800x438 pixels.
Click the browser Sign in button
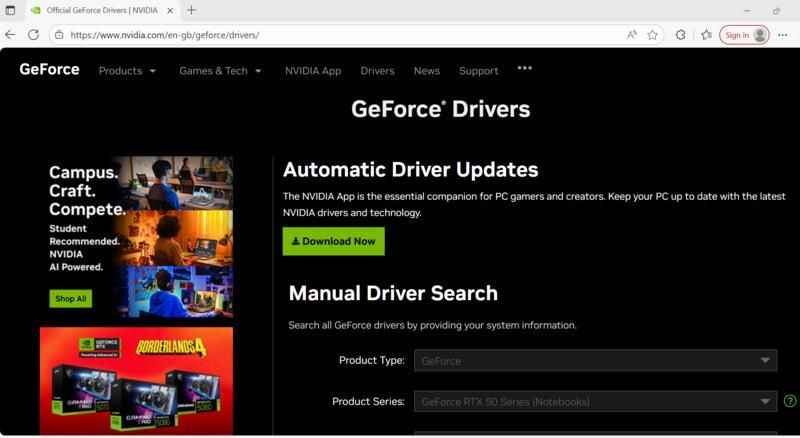[743, 35]
